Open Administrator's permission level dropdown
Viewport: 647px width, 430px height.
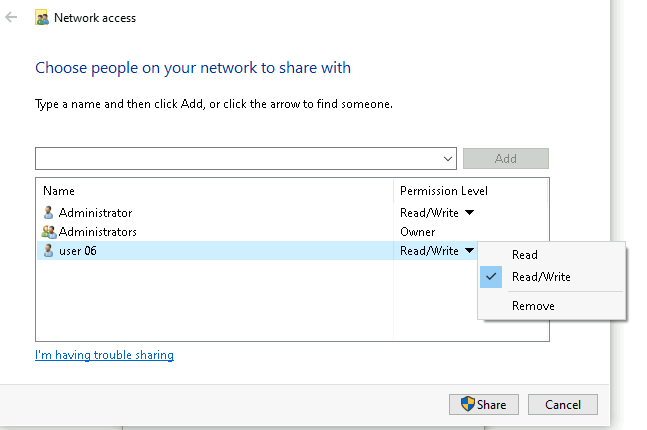tap(469, 213)
